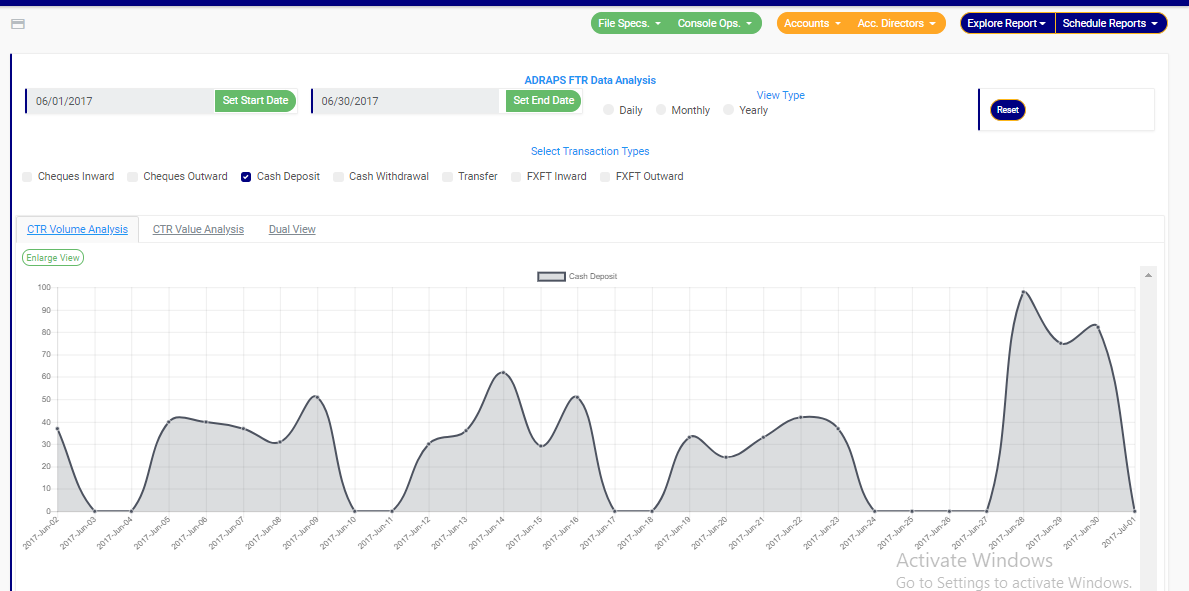Open the Accounts dropdown

tap(812, 23)
